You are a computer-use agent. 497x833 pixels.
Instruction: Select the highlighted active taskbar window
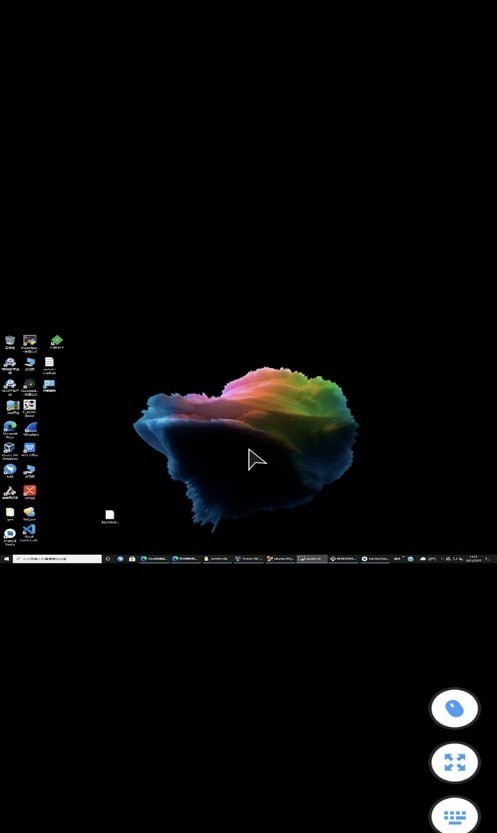point(312,559)
